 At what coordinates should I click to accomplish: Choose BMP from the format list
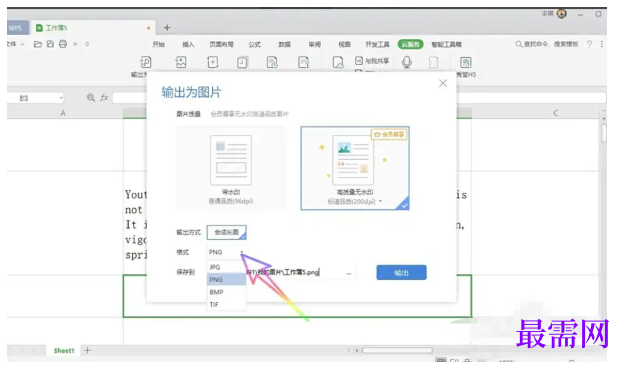tap(226, 292)
